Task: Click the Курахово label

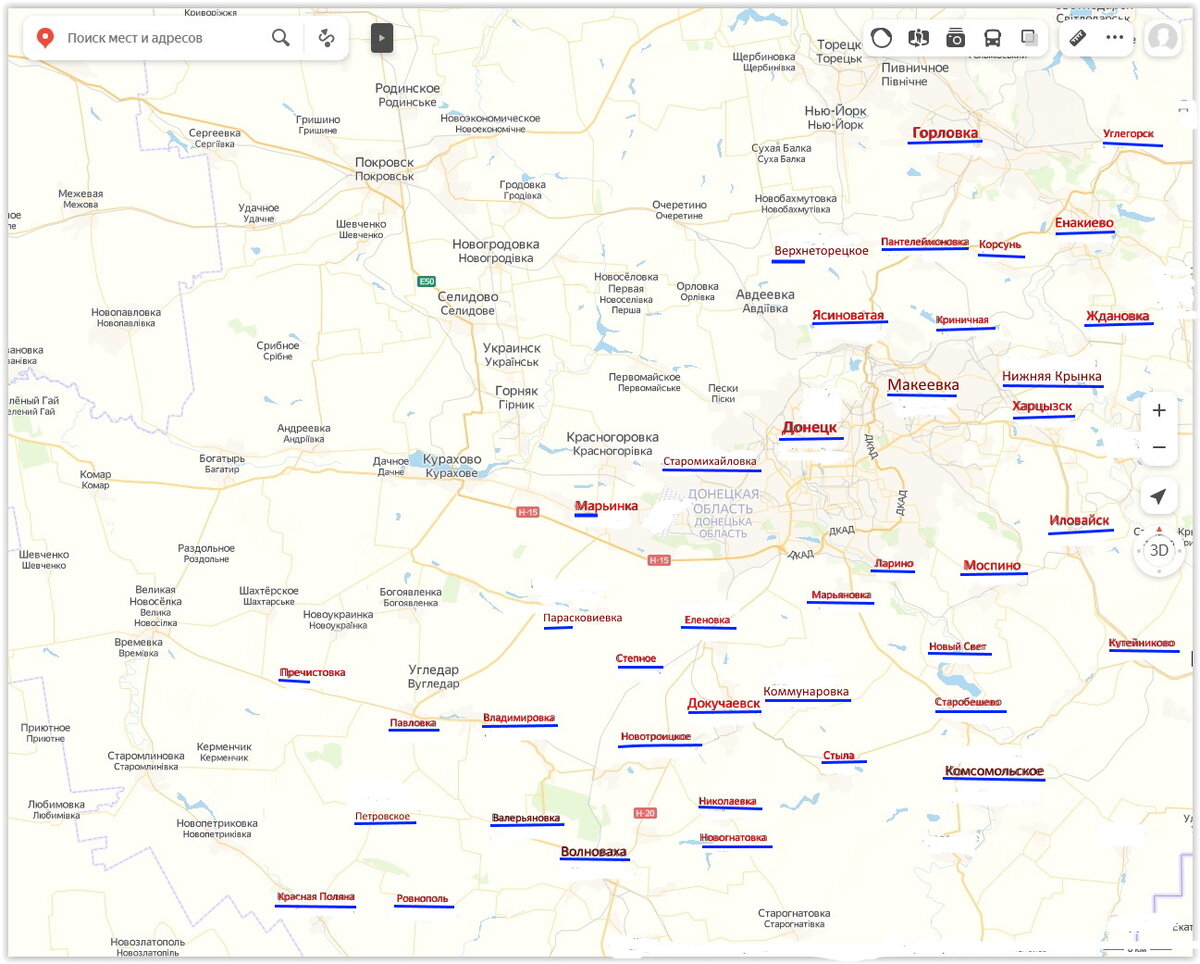Action: (452, 459)
